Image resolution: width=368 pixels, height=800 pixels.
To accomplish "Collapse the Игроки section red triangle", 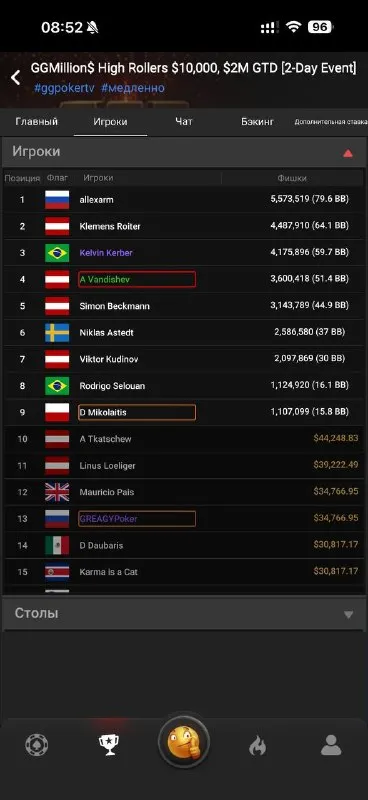I will [x=348, y=153].
